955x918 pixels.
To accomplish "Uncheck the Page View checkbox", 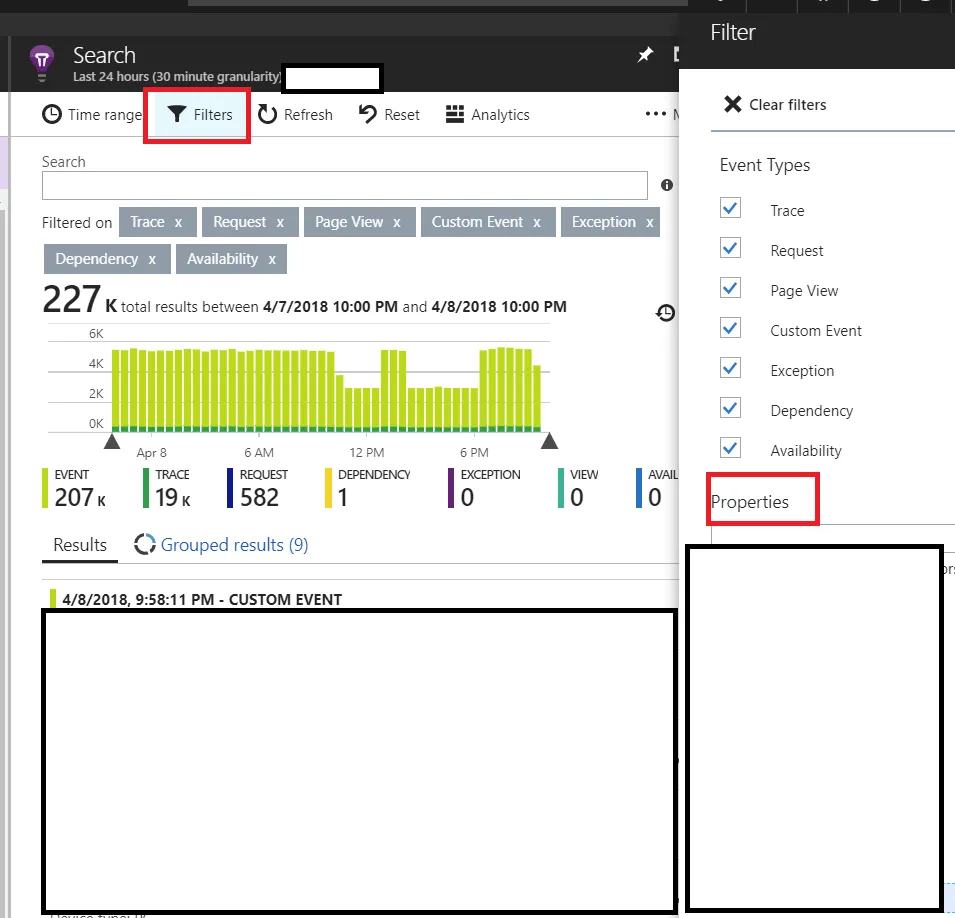I will click(730, 288).
